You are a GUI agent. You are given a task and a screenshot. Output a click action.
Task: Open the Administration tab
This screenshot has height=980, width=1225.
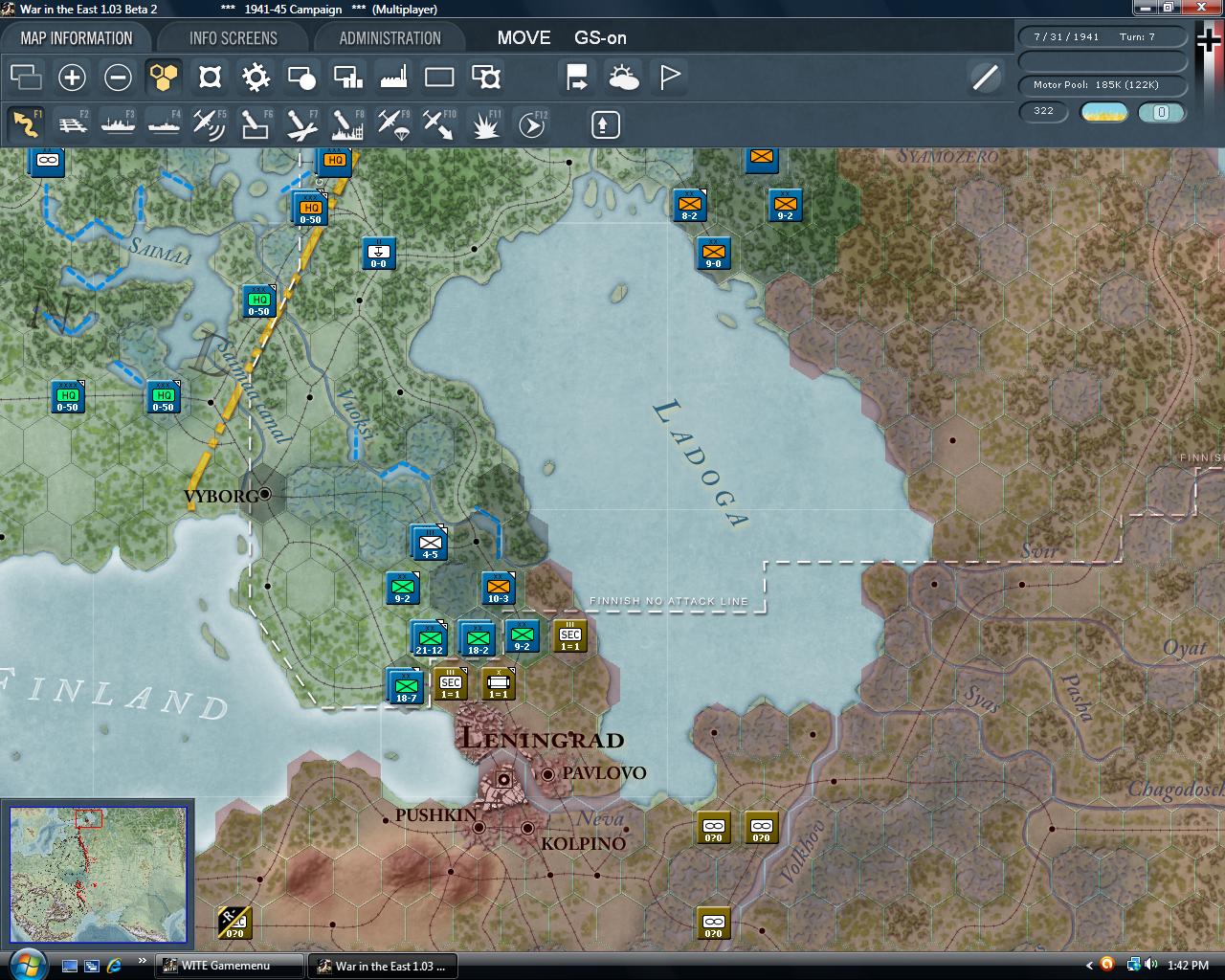click(x=390, y=38)
